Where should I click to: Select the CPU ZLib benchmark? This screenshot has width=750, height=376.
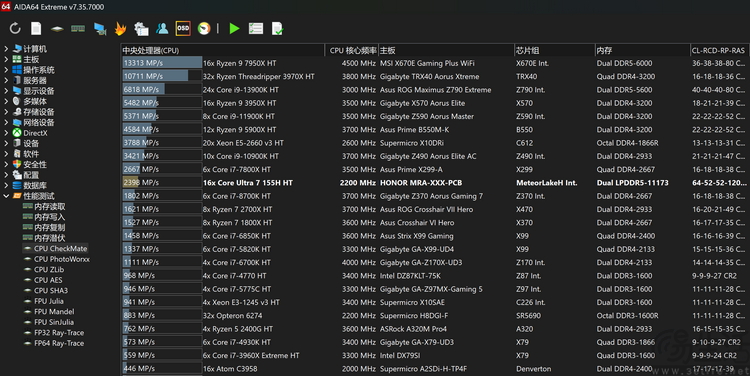click(49, 270)
